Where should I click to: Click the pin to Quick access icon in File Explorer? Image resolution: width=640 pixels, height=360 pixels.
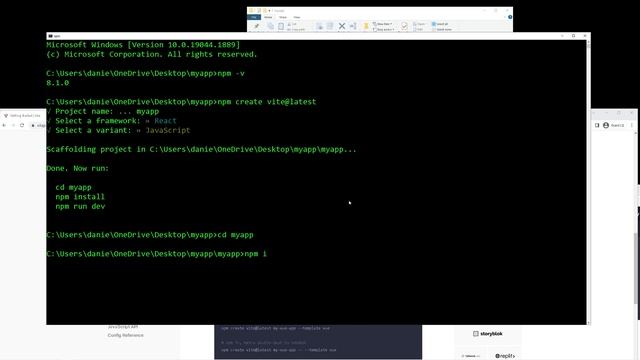click(x=256, y=26)
